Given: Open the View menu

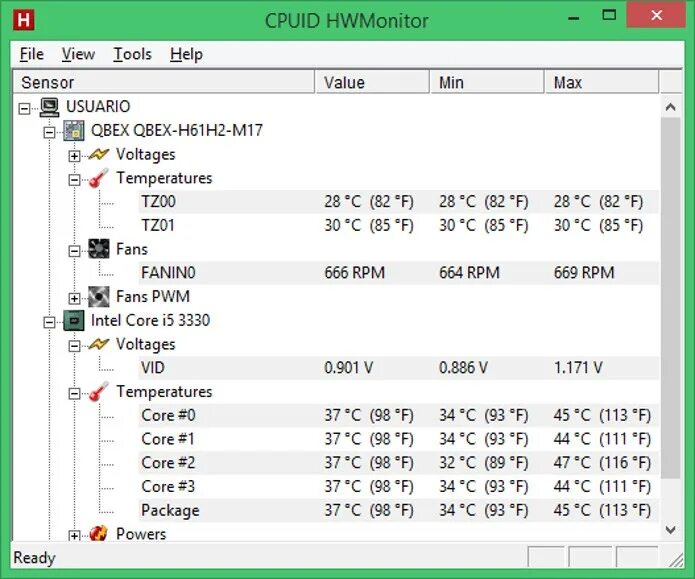Looking at the screenshot, I should tap(78, 54).
